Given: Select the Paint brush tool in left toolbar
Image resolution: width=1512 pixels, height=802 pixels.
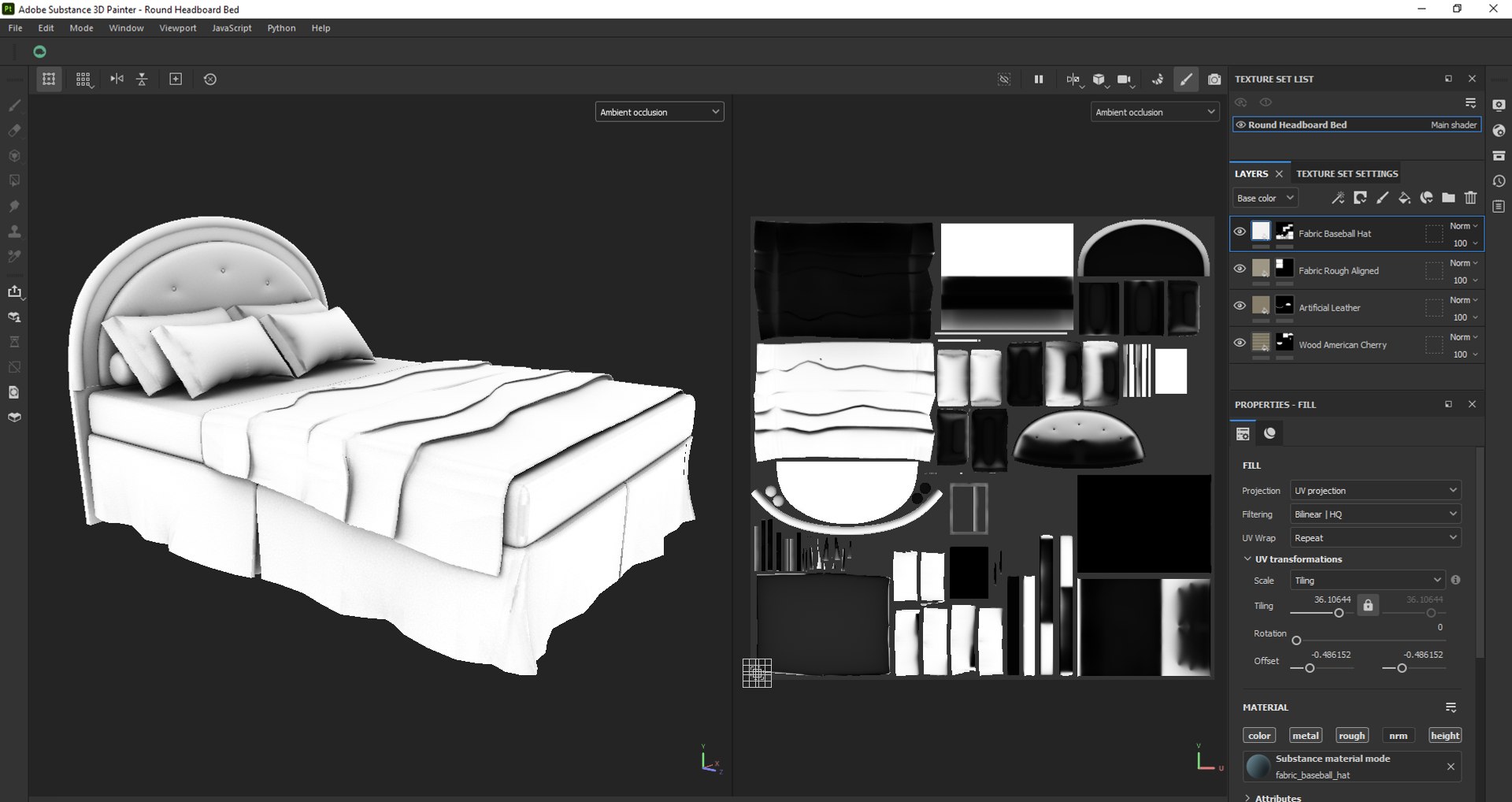Looking at the screenshot, I should pyautogui.click(x=14, y=105).
